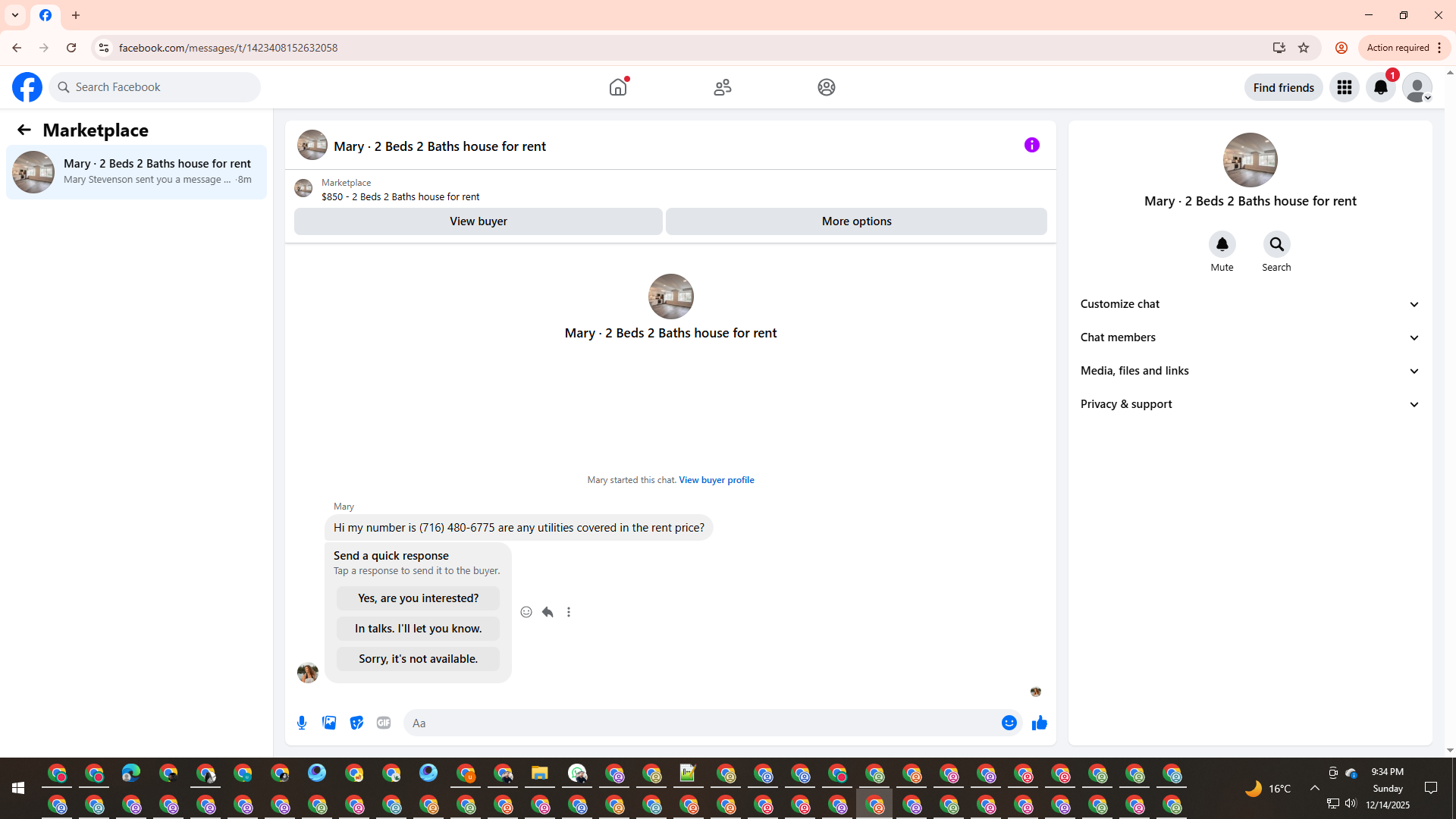The image size is (1456, 819).
Task: Open the Friends tab
Action: (x=722, y=87)
